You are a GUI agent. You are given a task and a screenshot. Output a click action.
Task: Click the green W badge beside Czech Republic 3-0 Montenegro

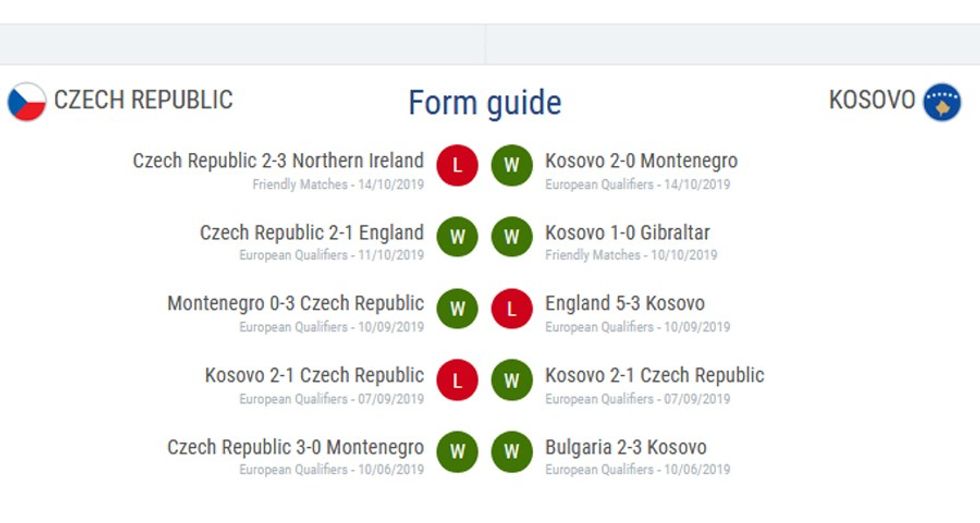[x=457, y=453]
